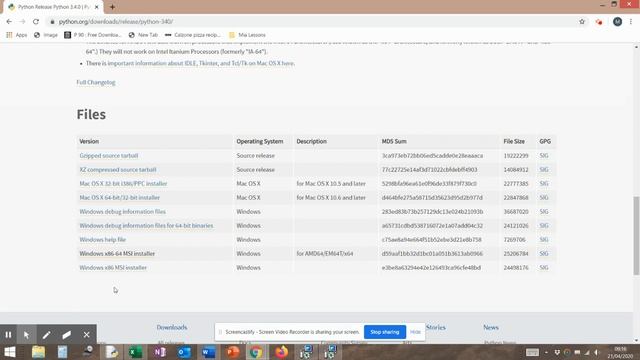640x360 pixels.
Task: Select the Screencastify eraser tool
Action: pyautogui.click(x=67, y=335)
